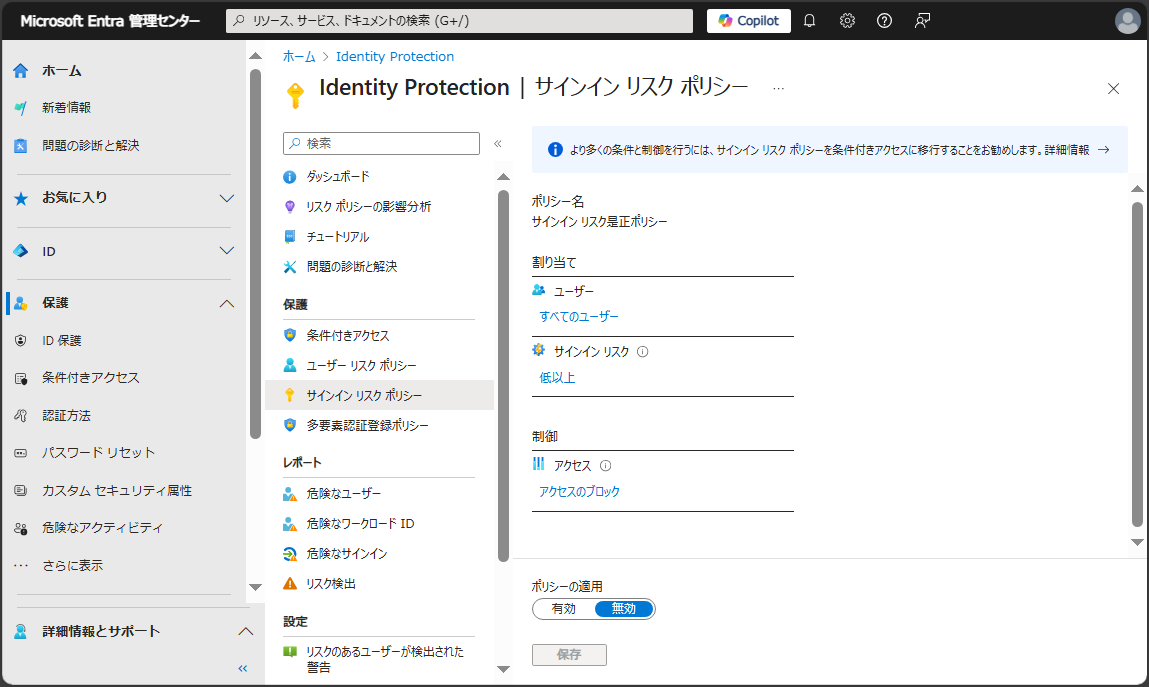This screenshot has height=687, width=1149.
Task: Select サインイン リスク ポリシー menu item
Action: [380, 396]
